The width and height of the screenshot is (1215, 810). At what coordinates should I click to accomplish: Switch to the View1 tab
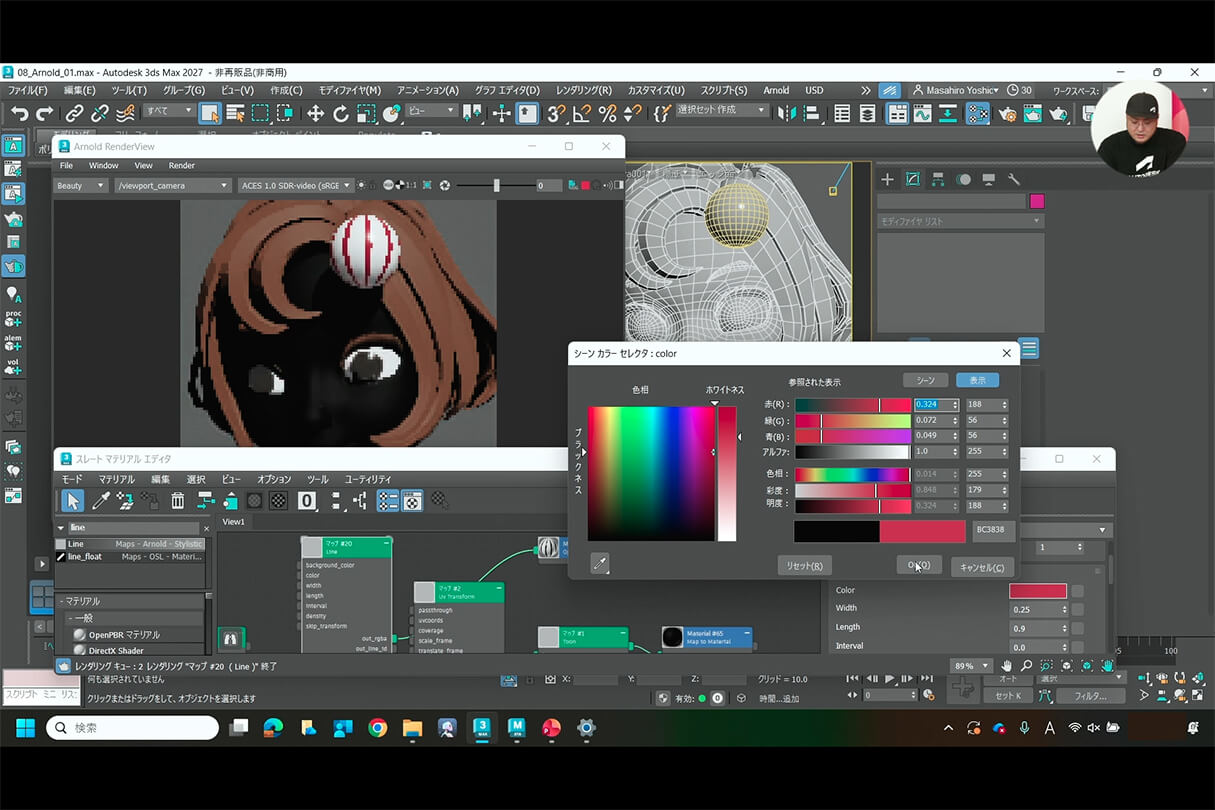(x=233, y=522)
